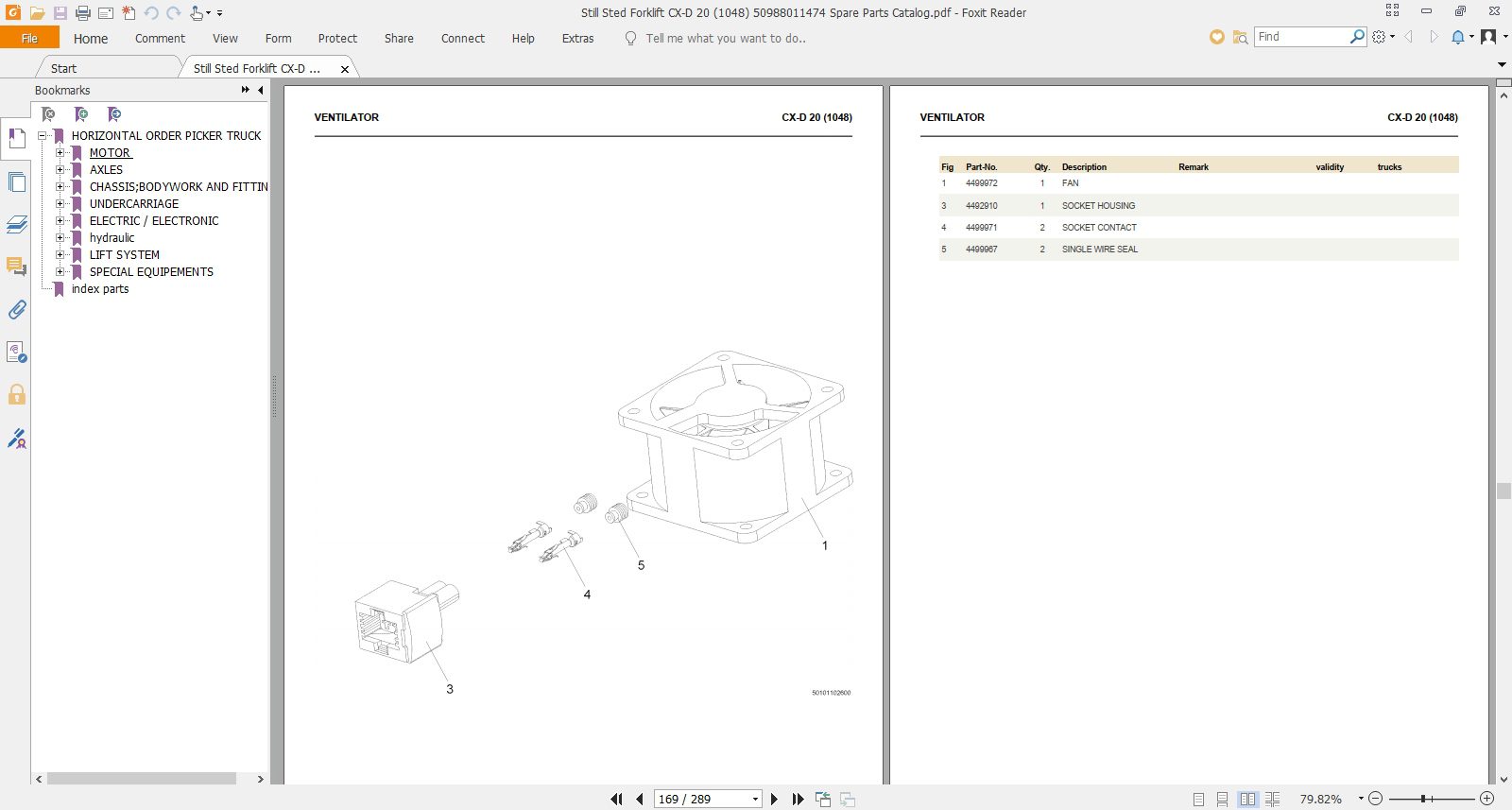Open the search settings gear dropdown
The height and width of the screenshot is (810, 1512).
1383,37
